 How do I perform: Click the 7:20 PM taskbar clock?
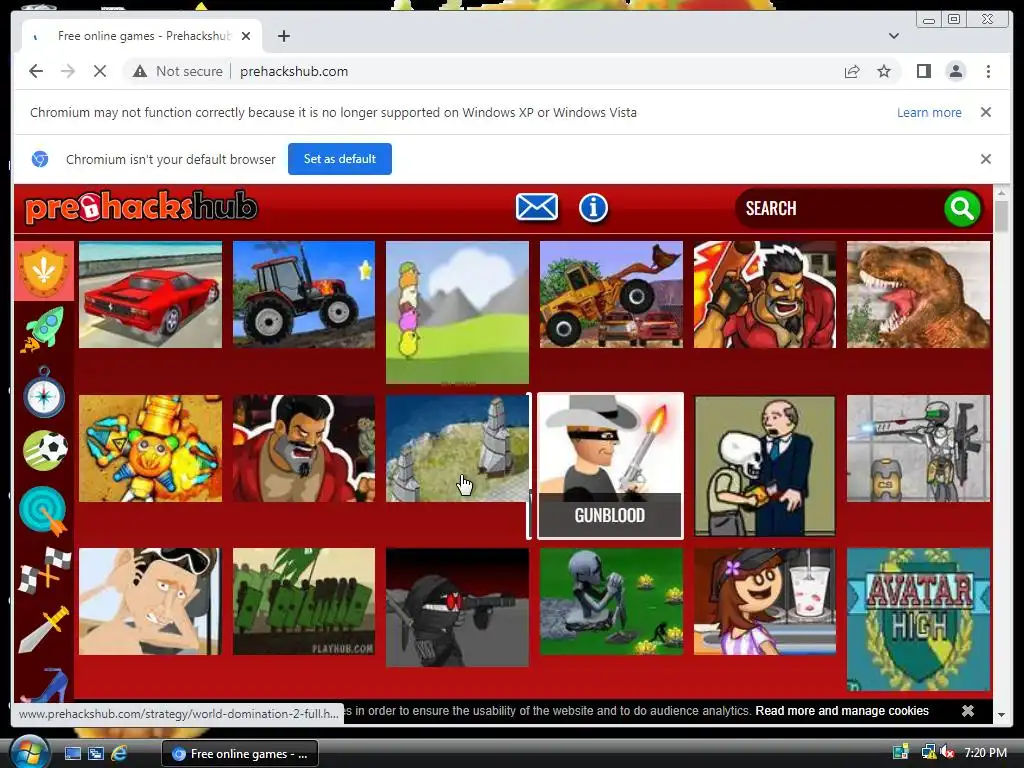tap(985, 753)
